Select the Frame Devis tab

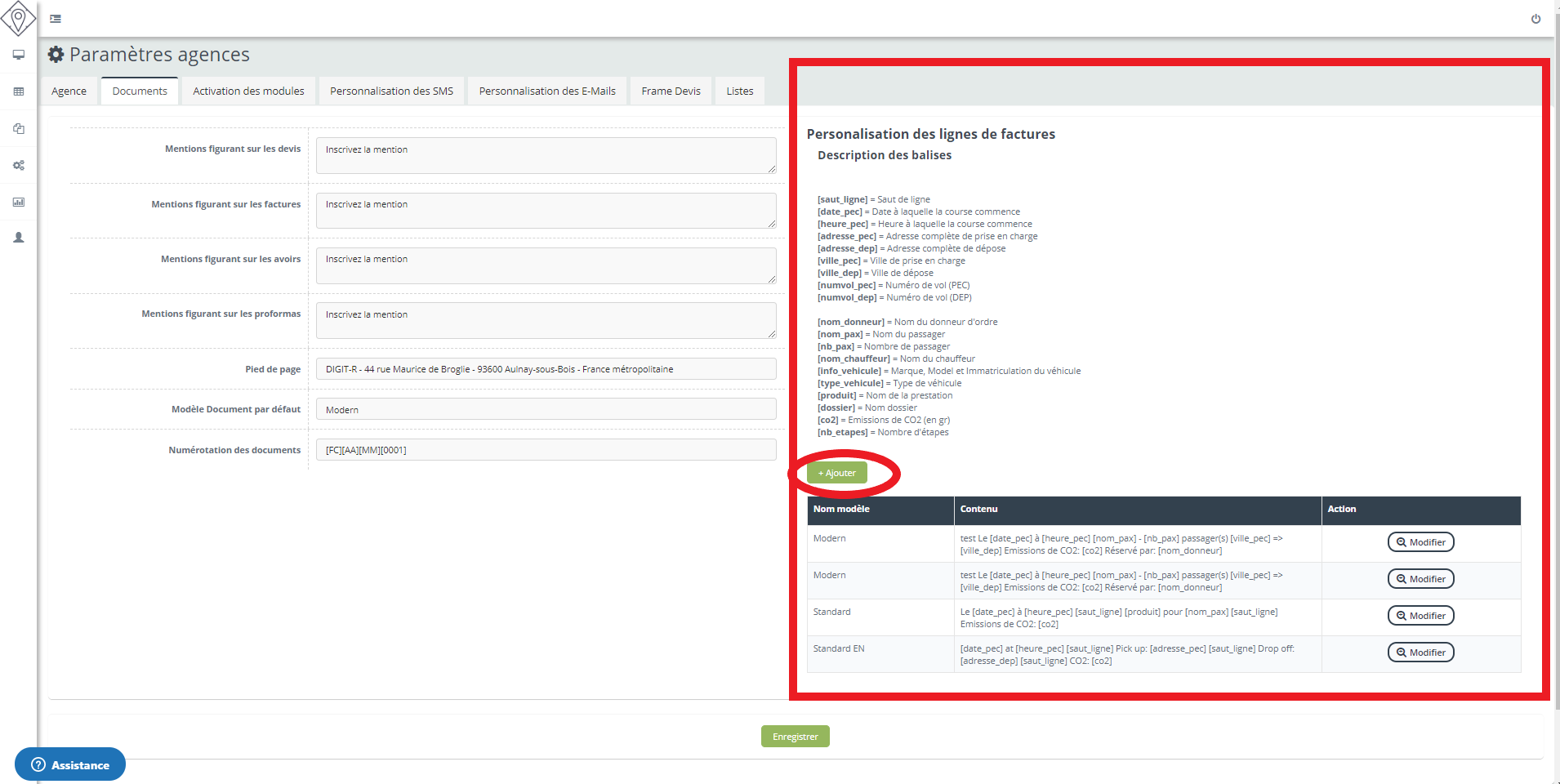pyautogui.click(x=671, y=91)
